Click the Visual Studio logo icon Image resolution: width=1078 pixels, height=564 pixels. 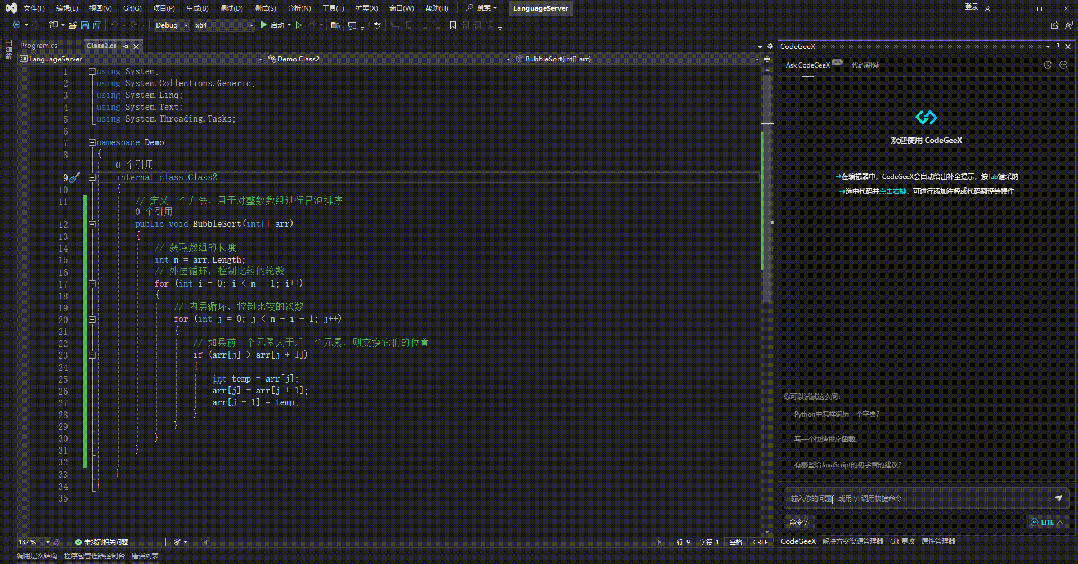click(11, 8)
